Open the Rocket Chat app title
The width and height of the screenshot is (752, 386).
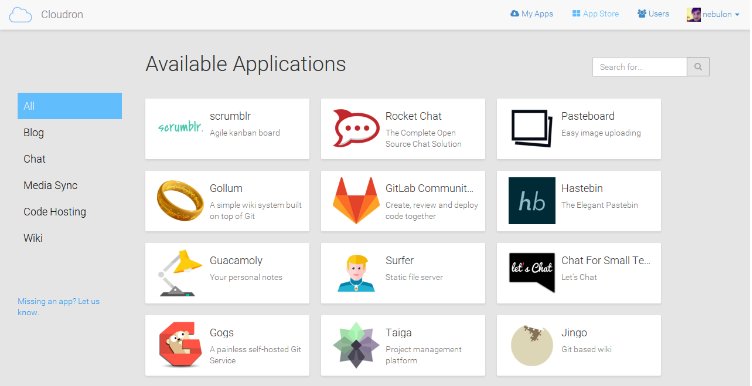click(x=413, y=116)
